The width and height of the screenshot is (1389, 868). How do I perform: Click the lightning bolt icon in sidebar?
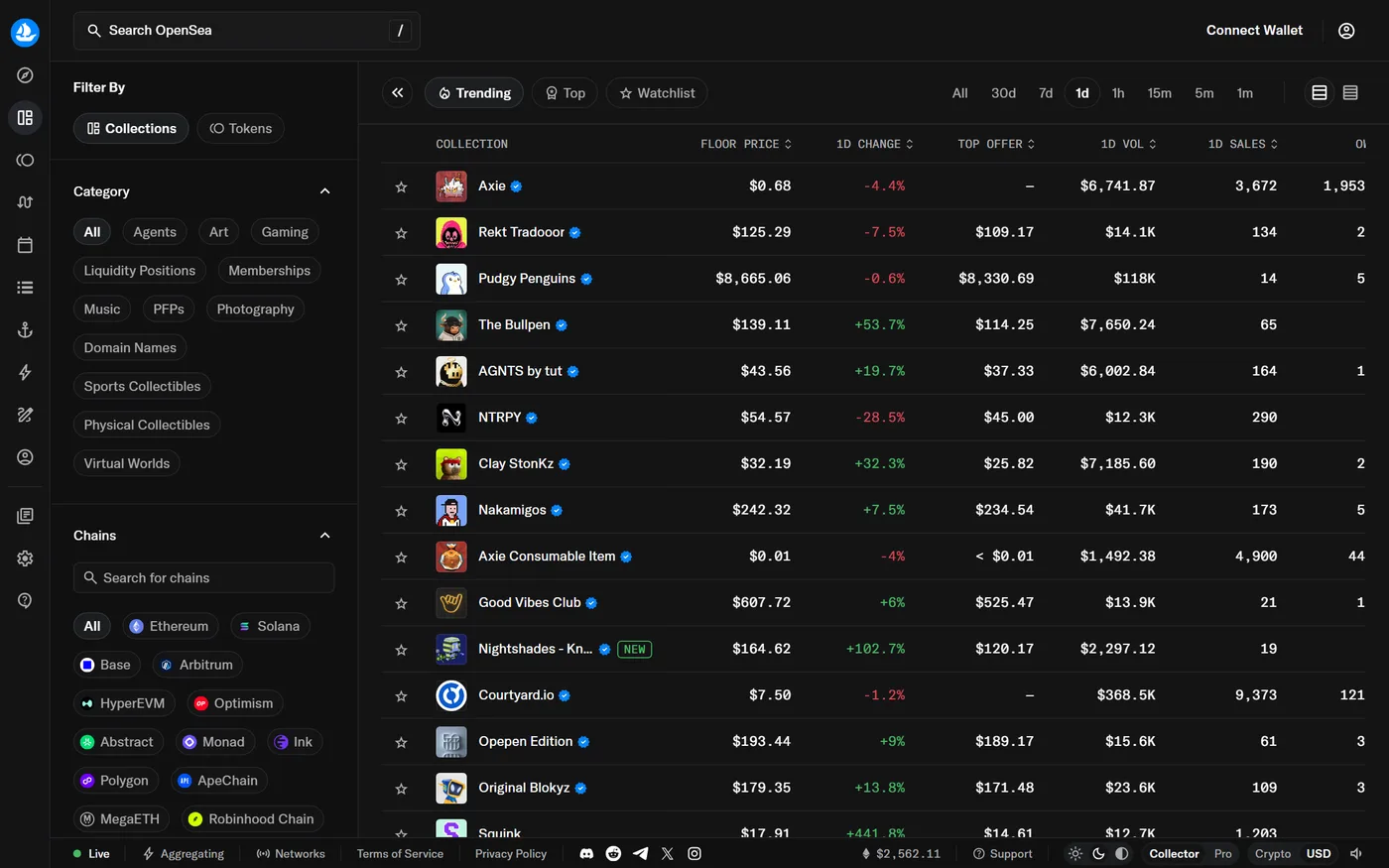(25, 373)
